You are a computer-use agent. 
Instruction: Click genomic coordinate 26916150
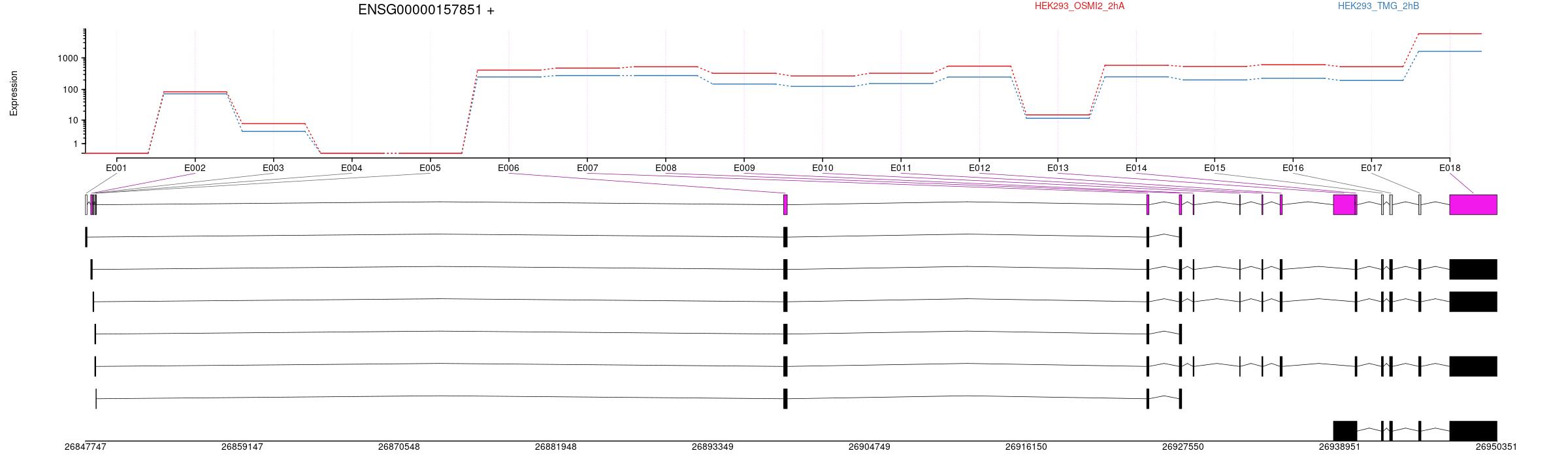[1026, 447]
